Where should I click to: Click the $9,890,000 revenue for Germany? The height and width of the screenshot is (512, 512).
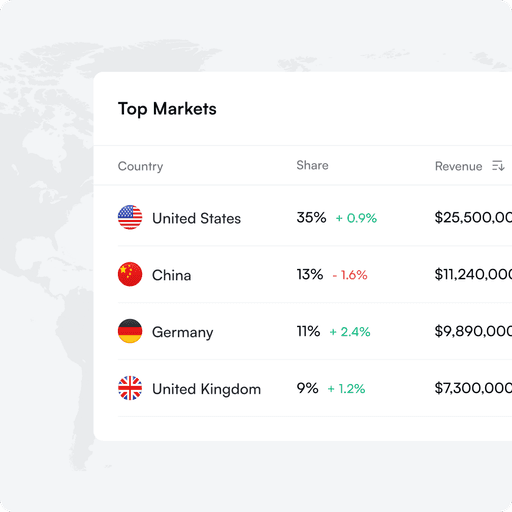pyautogui.click(x=473, y=331)
